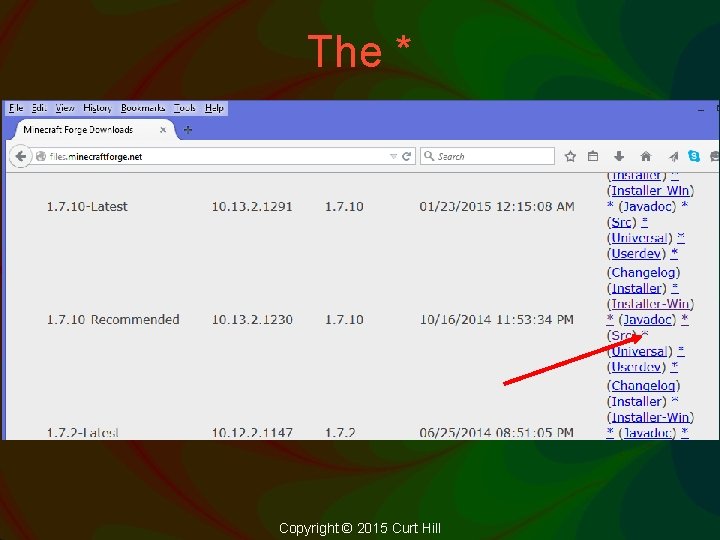Open a new tab with the plus
Image resolution: width=720 pixels, height=540 pixels.
click(x=188, y=130)
